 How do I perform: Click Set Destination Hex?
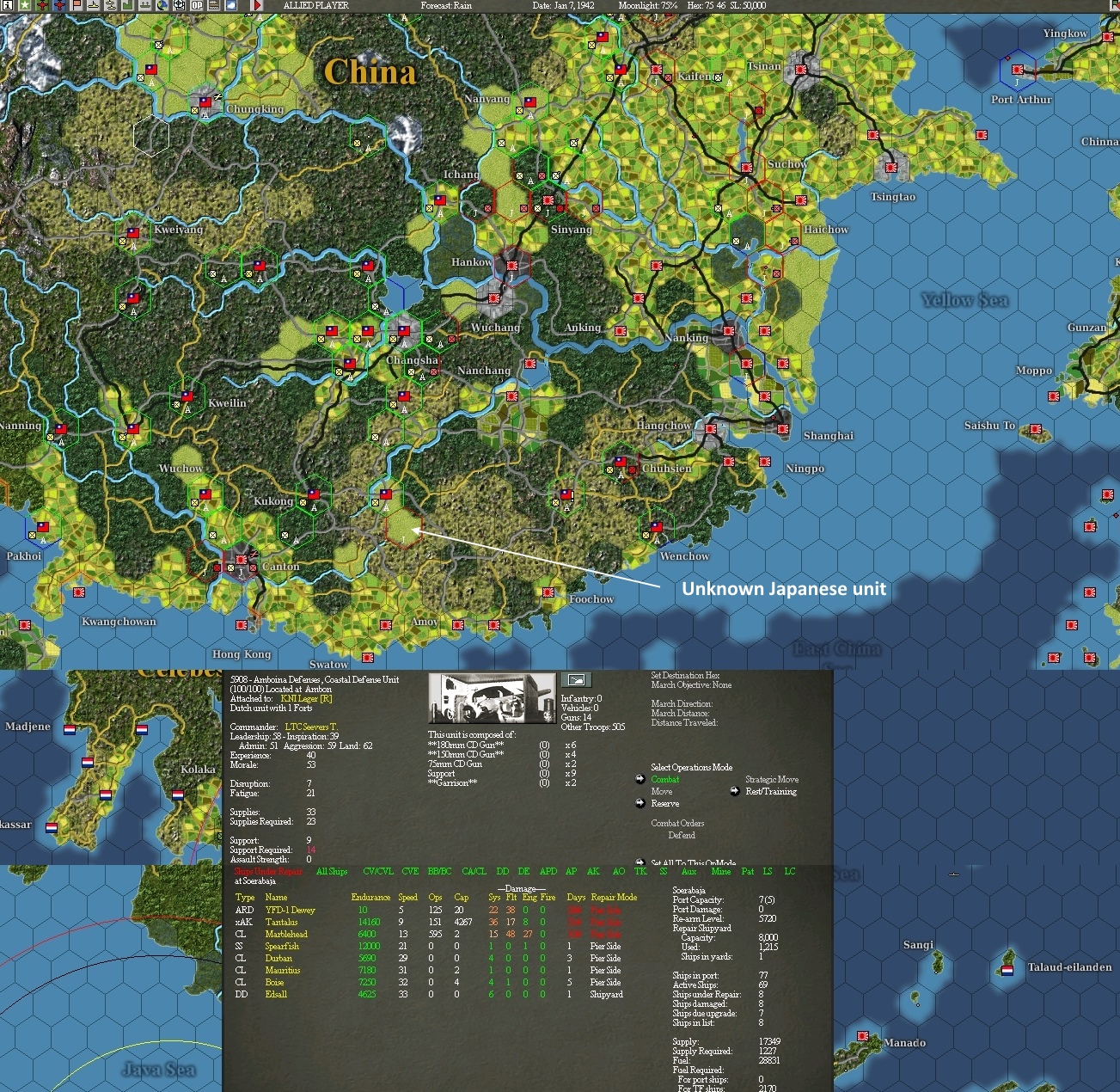(685, 675)
